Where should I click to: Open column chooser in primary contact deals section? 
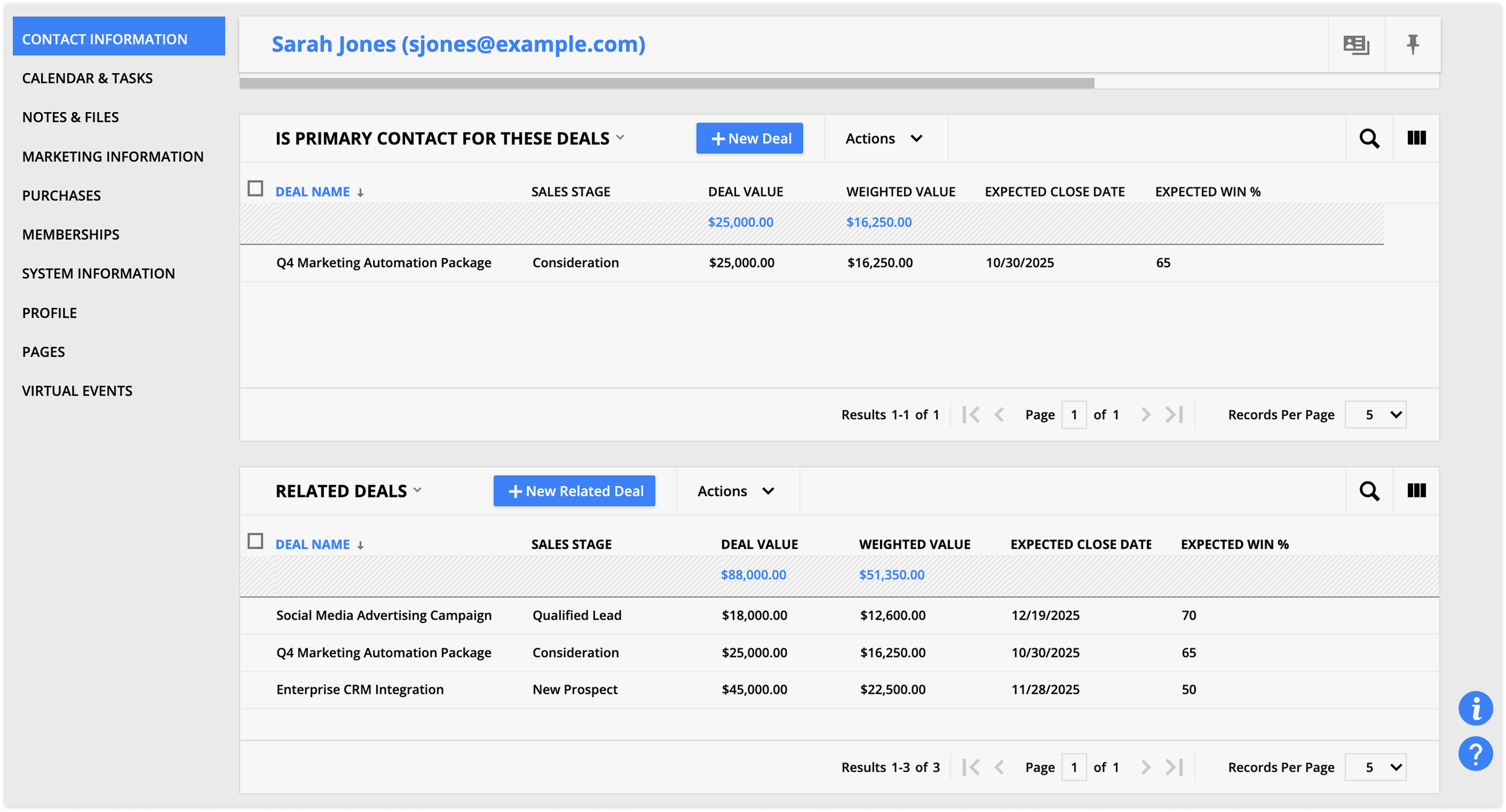[x=1416, y=138]
